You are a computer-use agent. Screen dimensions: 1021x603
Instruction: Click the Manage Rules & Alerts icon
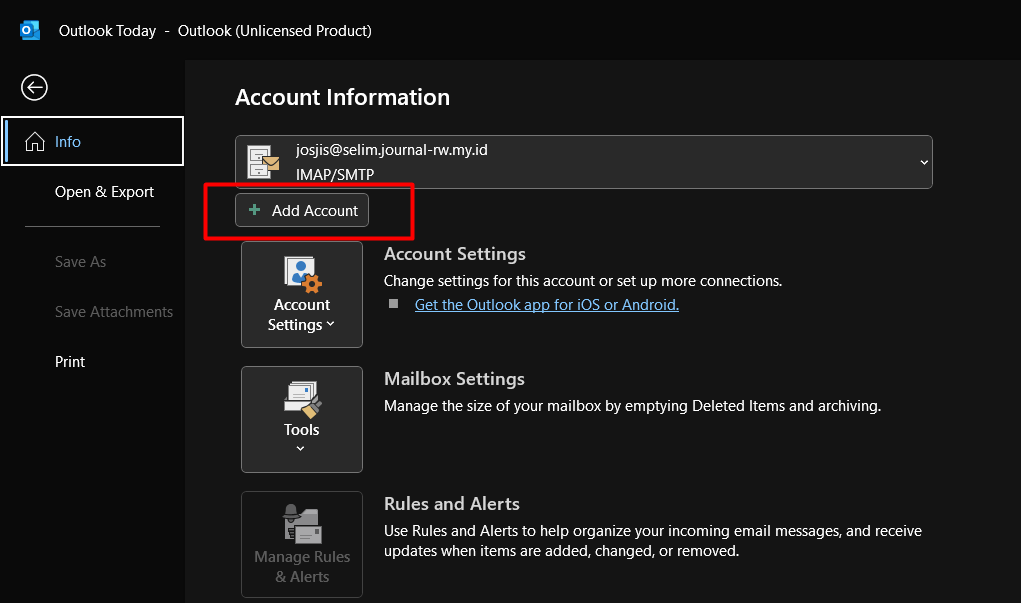click(302, 524)
